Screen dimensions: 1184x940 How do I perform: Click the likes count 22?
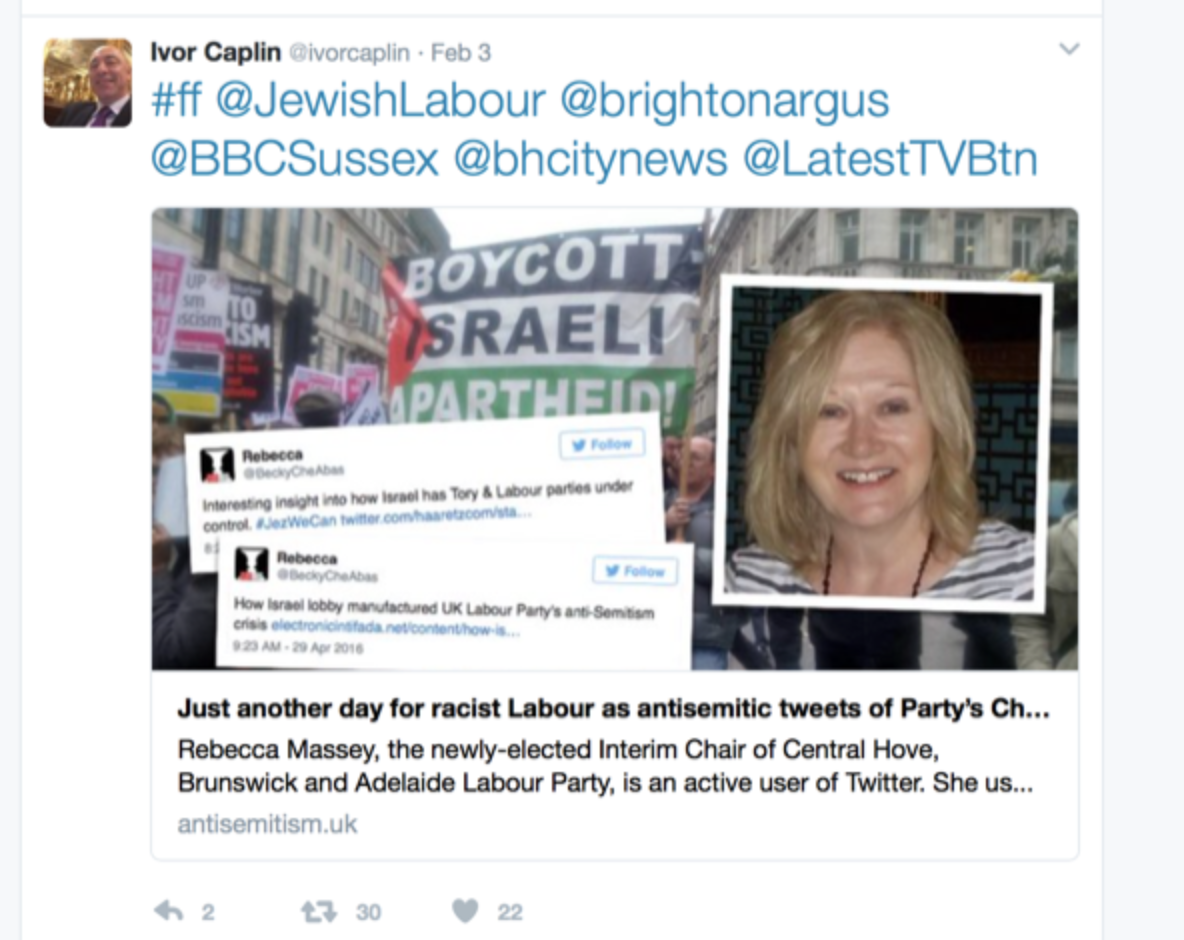[x=510, y=912]
